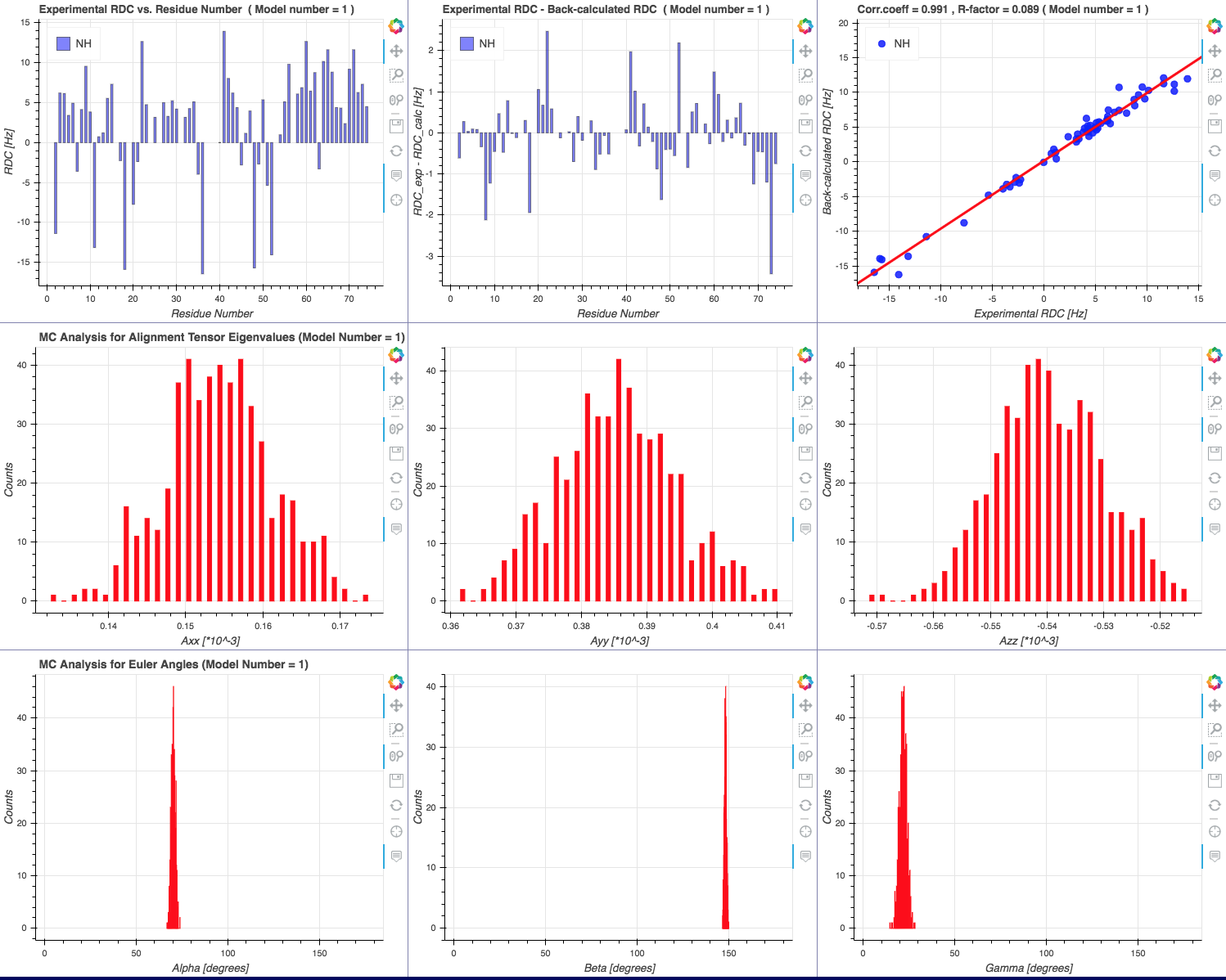The width and height of the screenshot is (1226, 980).
Task: Save the Alpha angle histogram
Action: tap(396, 780)
